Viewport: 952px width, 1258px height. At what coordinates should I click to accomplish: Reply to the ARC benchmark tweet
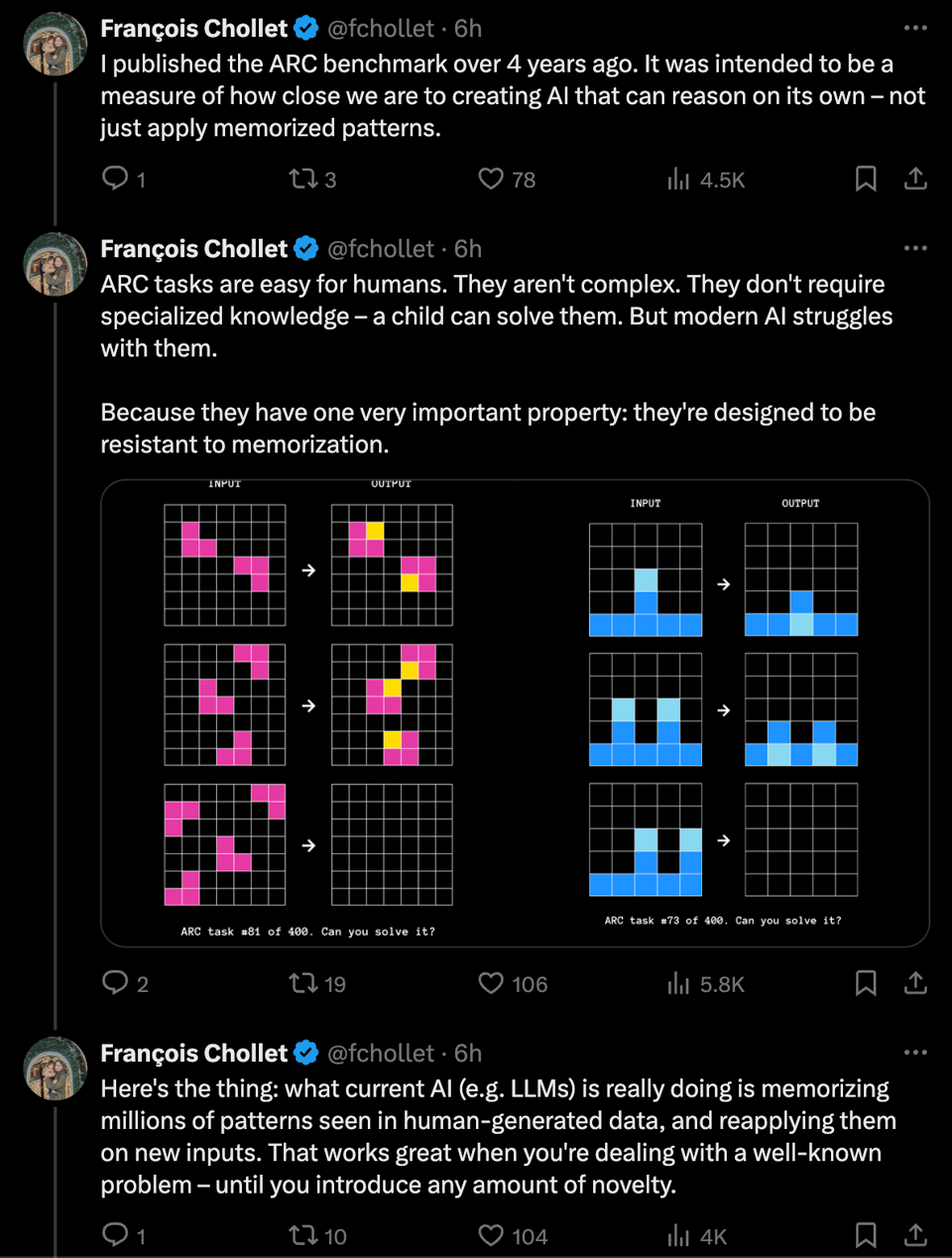click(116, 179)
